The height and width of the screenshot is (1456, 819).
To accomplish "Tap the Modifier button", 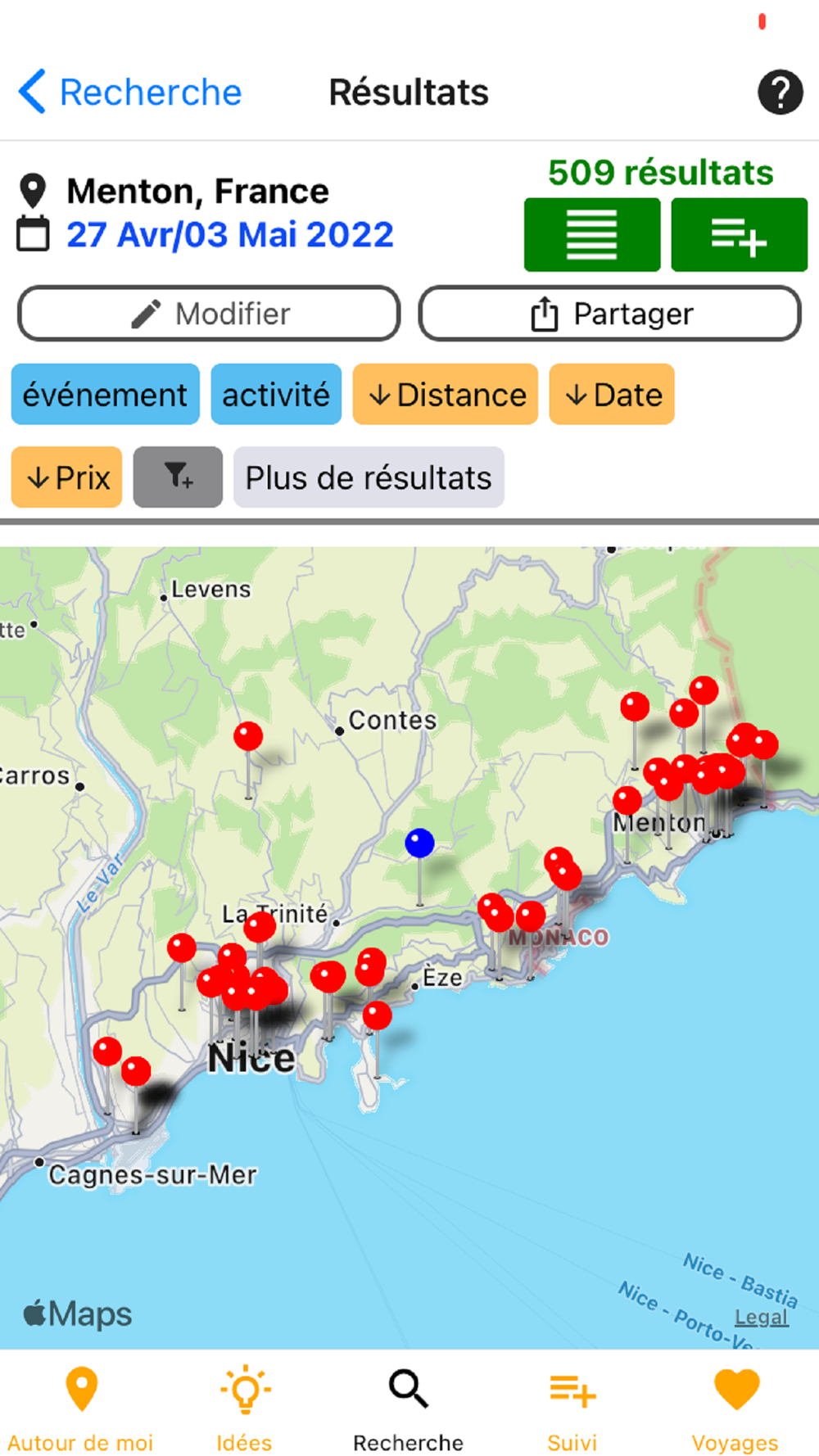I will click(209, 313).
